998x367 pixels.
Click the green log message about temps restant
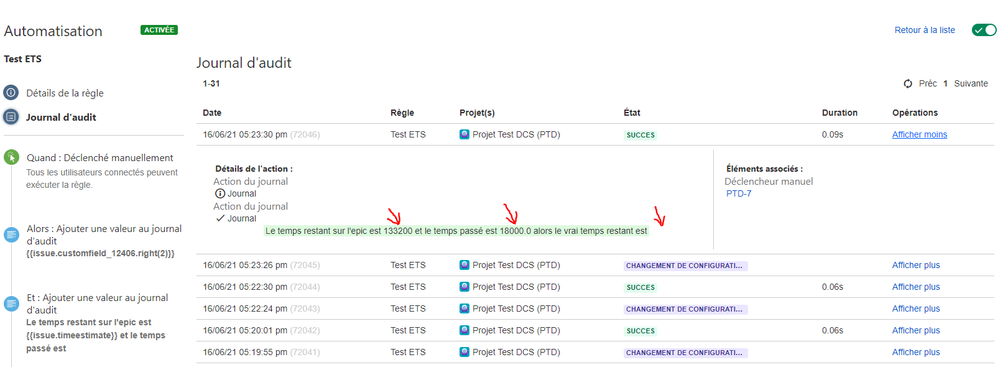point(456,232)
